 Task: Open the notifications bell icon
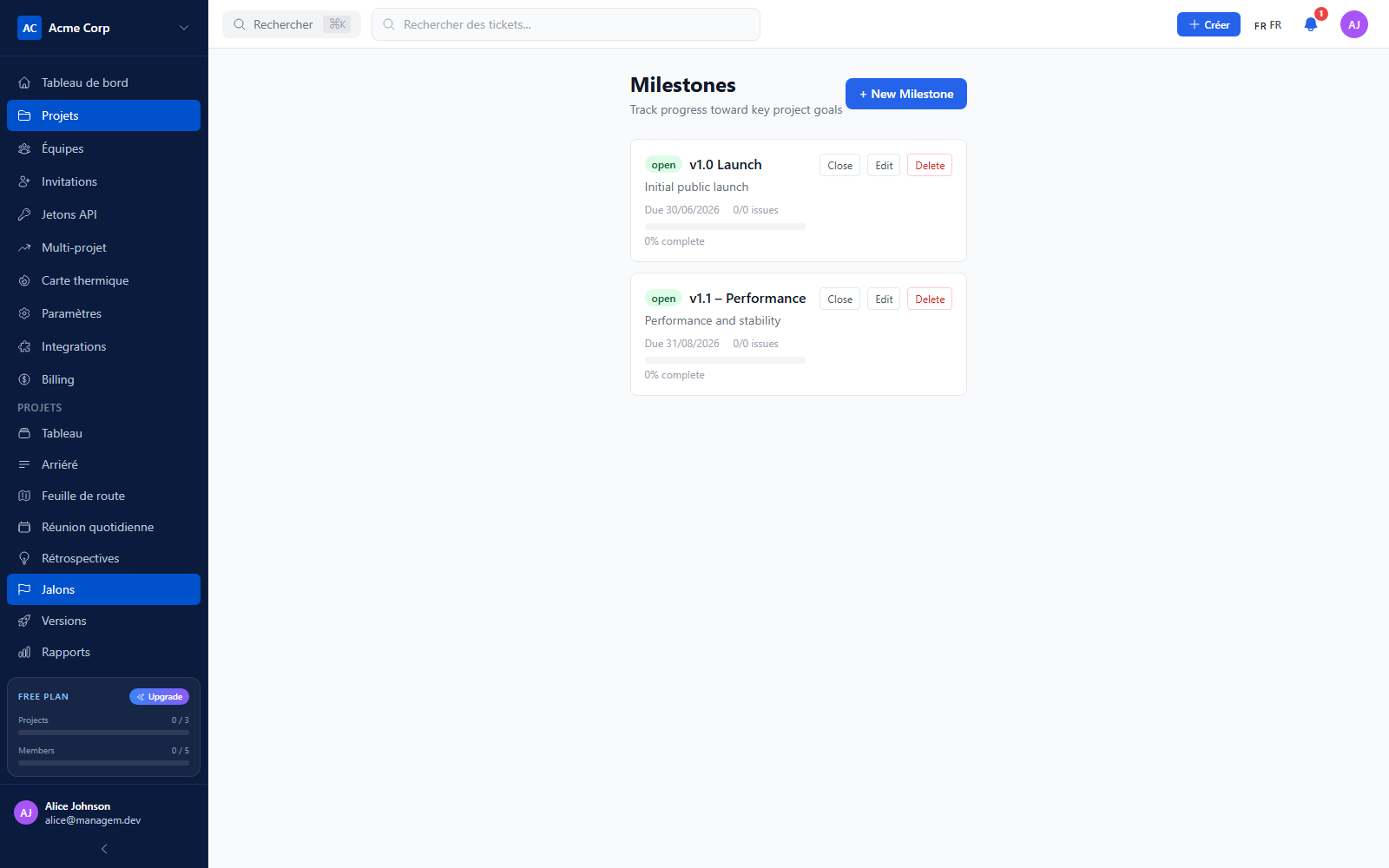[1311, 24]
